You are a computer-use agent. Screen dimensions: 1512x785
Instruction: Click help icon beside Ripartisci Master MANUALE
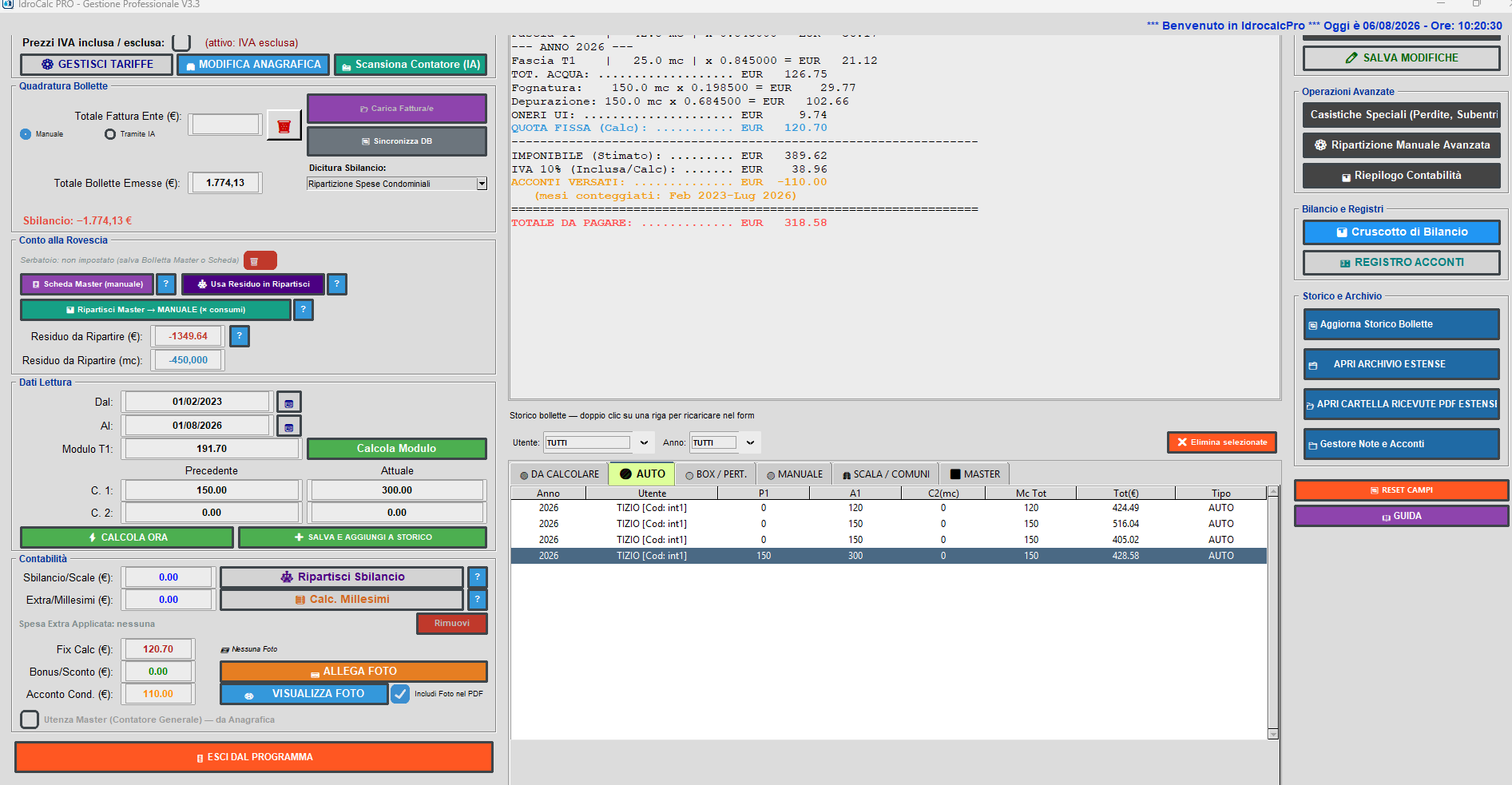pyautogui.click(x=303, y=310)
